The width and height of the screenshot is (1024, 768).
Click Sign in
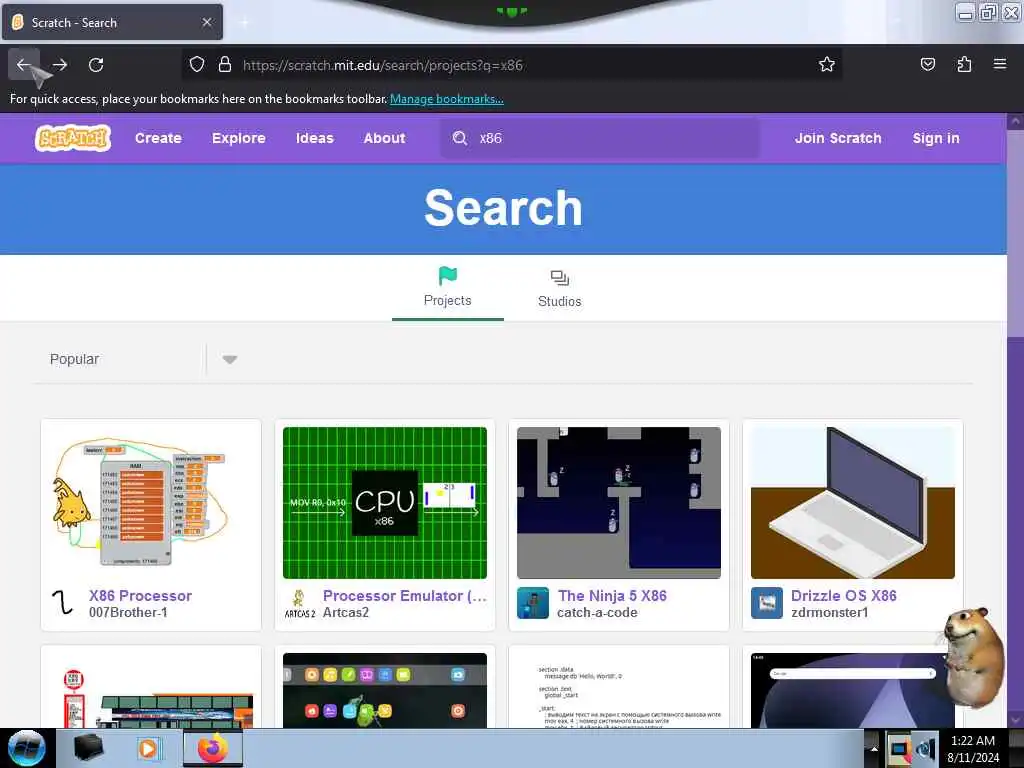[x=936, y=138]
